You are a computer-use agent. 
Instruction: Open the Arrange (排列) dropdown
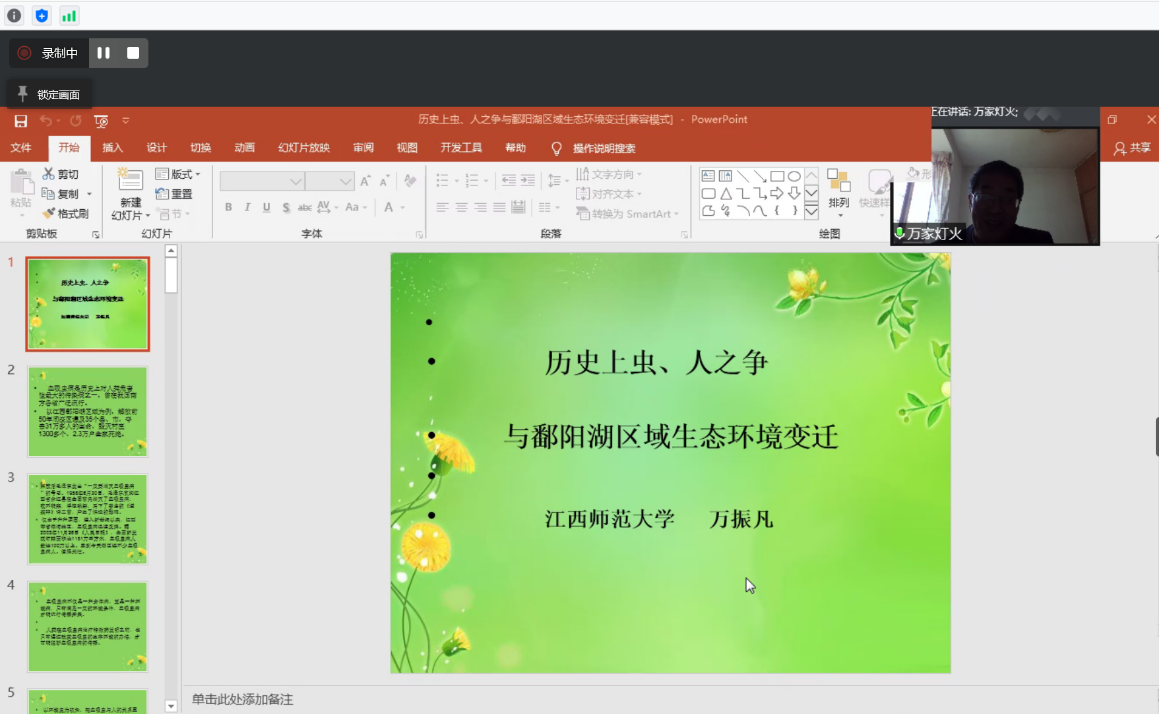(838, 190)
